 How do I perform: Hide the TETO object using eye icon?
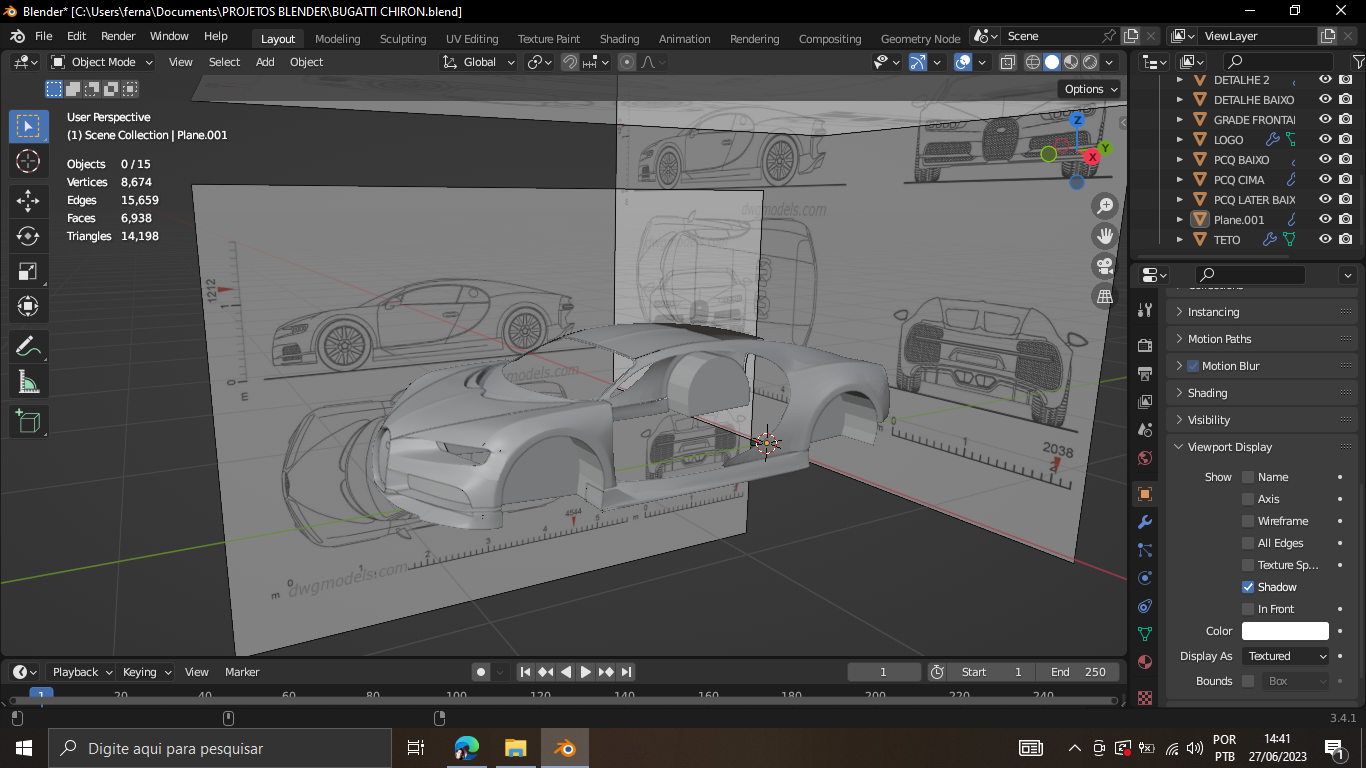(1325, 239)
